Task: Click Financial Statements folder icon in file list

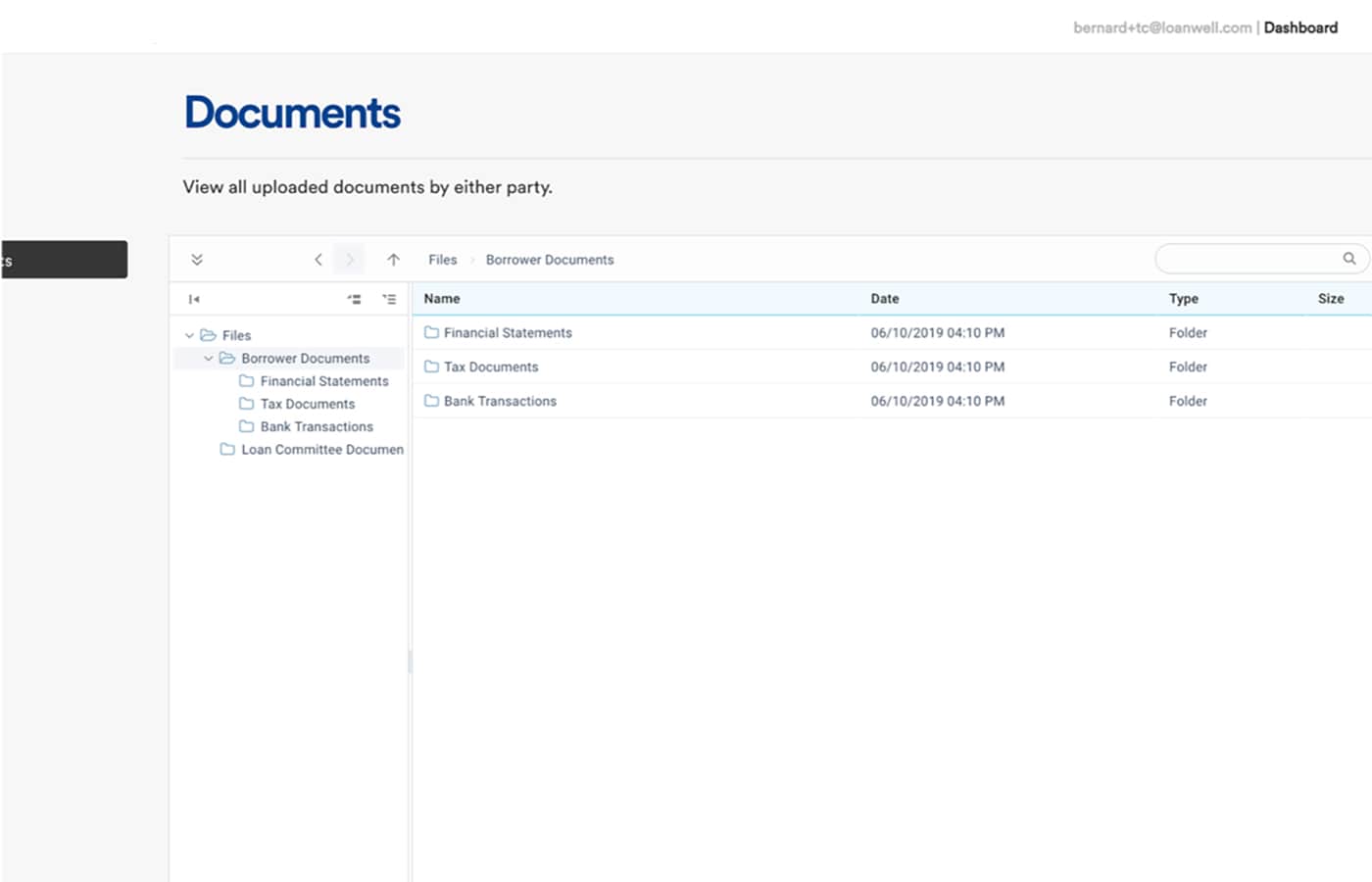Action: tap(431, 332)
